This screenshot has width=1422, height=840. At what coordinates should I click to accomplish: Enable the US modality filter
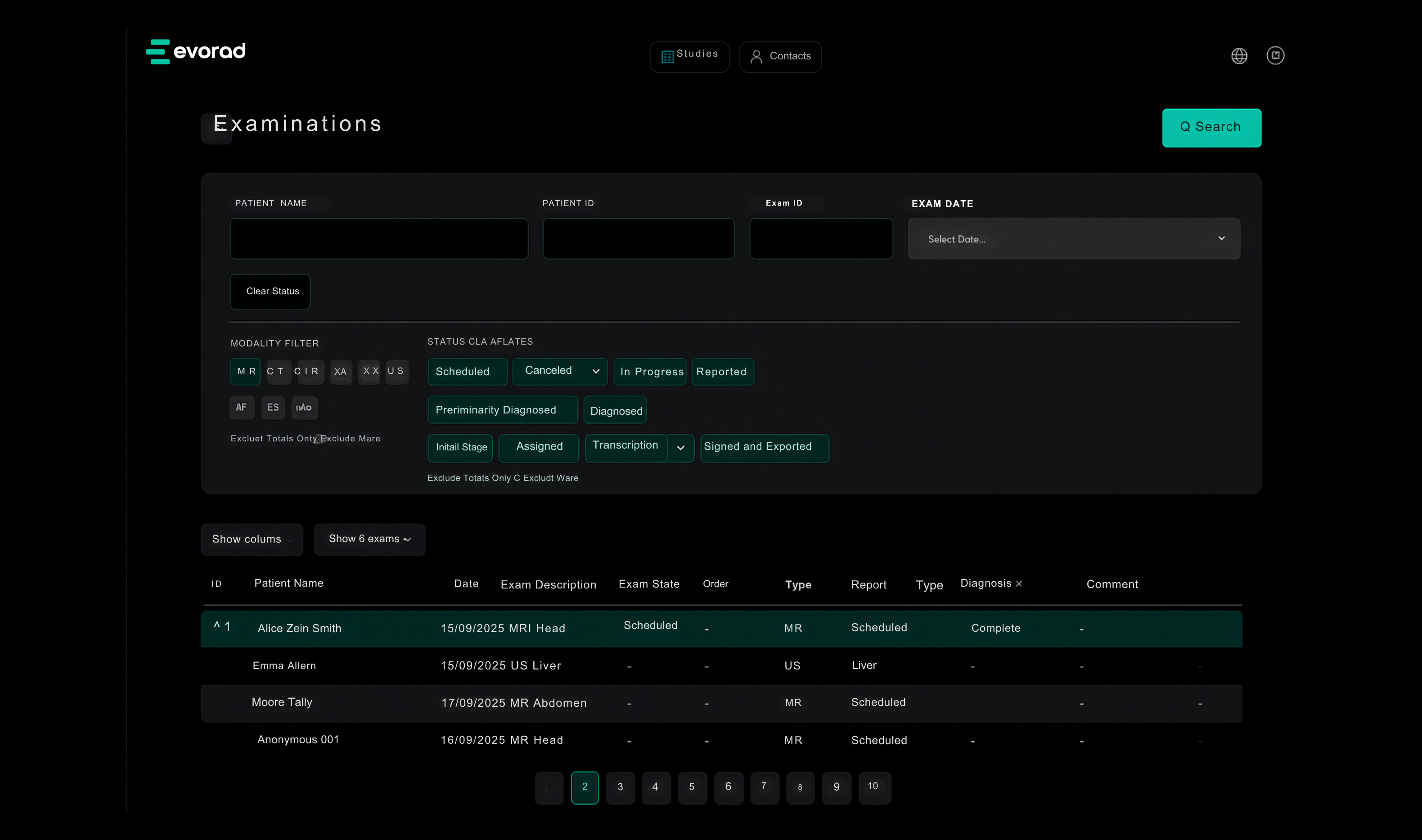pyautogui.click(x=396, y=371)
